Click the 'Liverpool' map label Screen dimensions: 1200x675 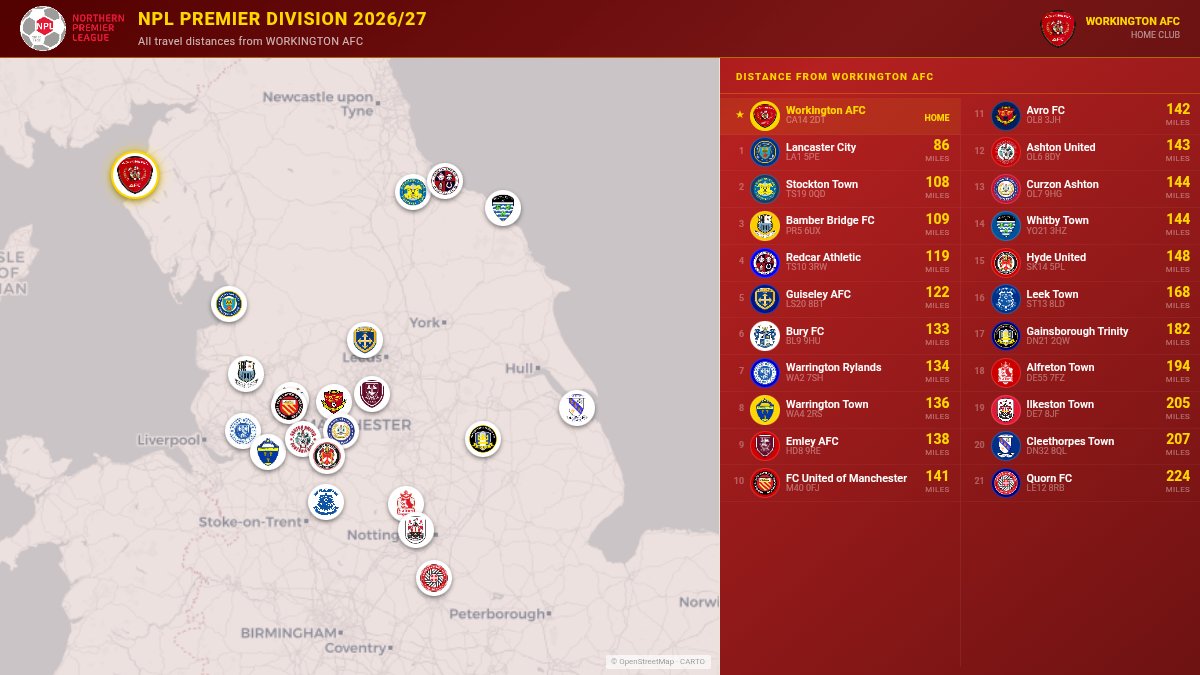169,439
